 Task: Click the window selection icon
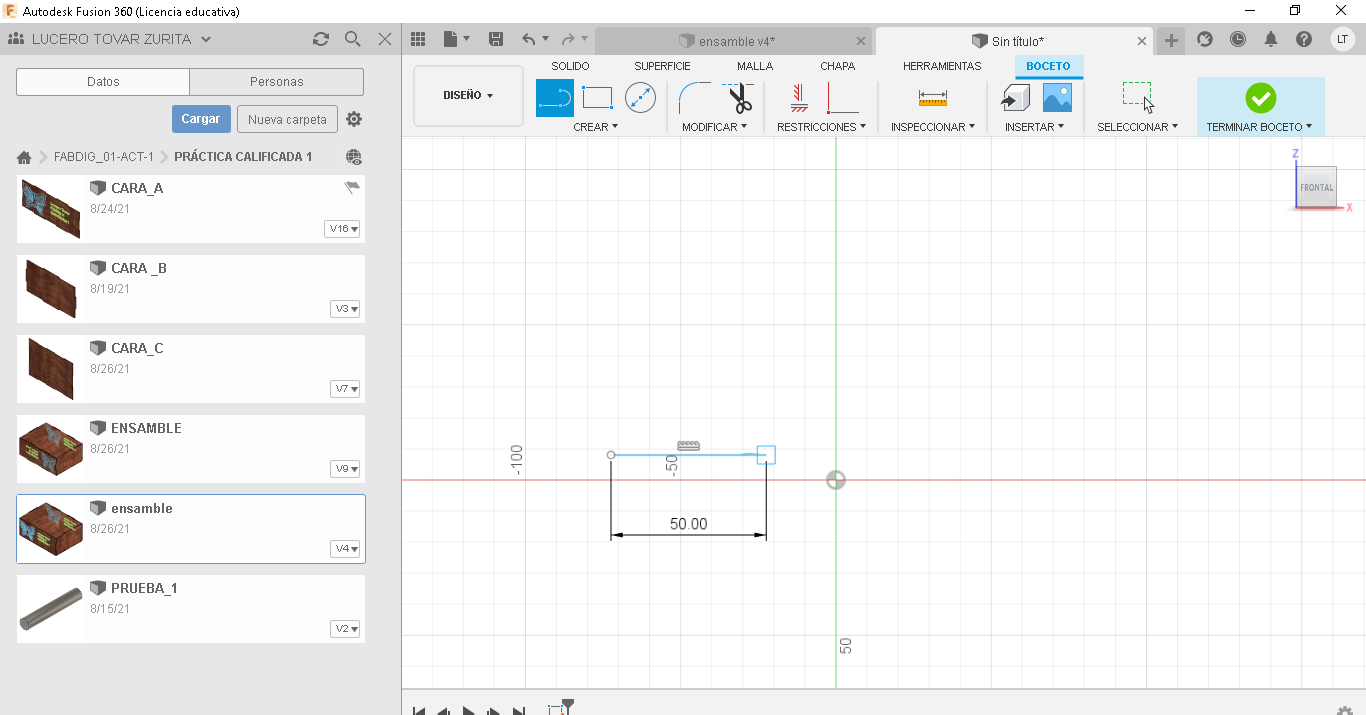(x=1138, y=98)
